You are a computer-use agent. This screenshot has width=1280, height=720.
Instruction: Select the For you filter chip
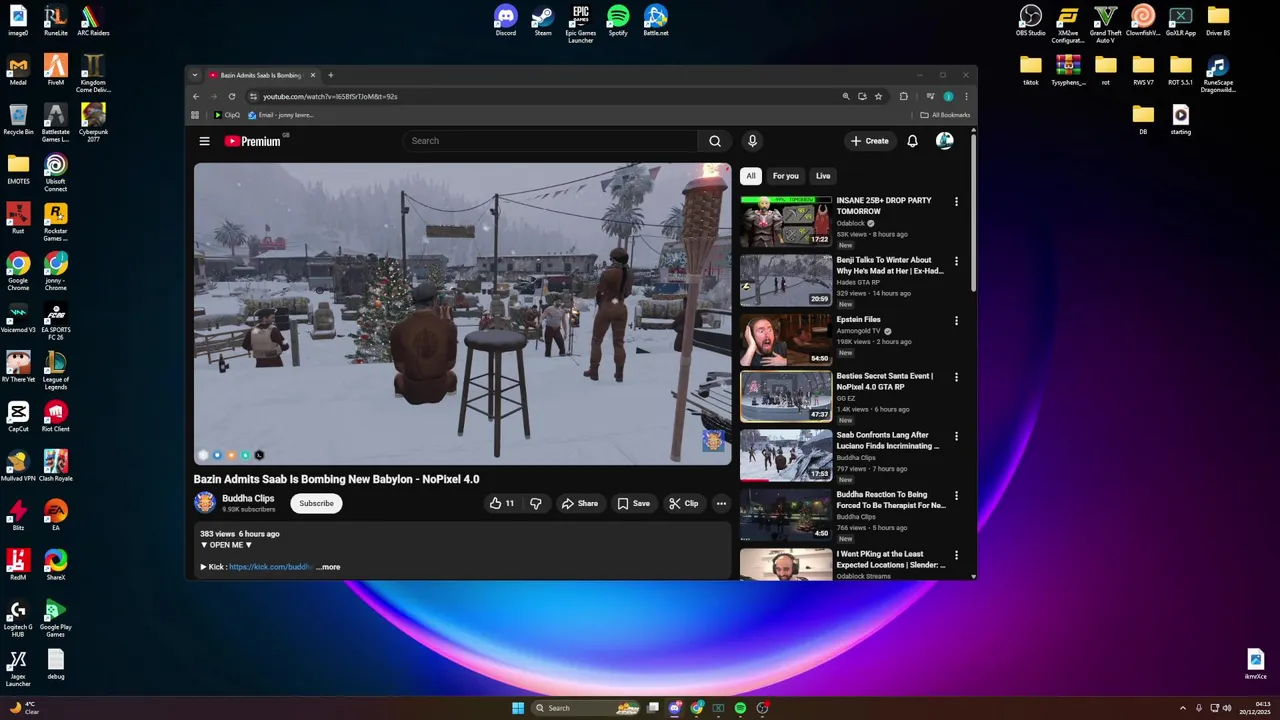pyautogui.click(x=786, y=176)
